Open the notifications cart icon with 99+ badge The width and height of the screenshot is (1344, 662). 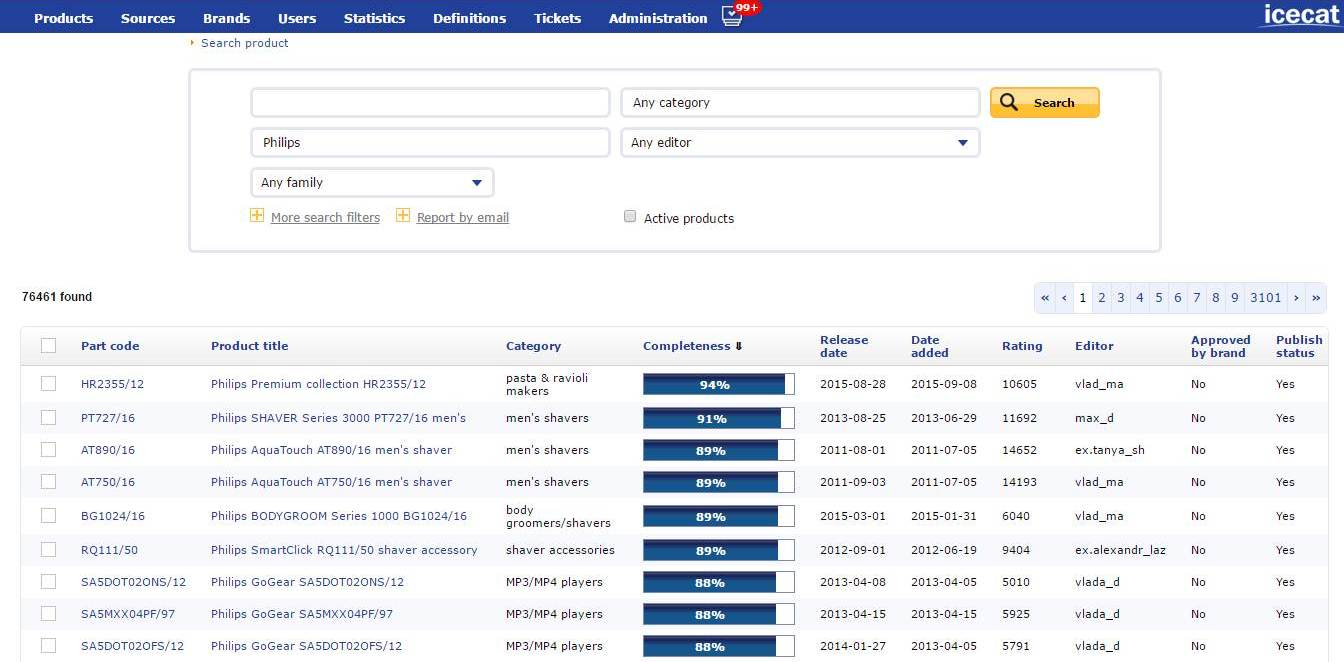(x=733, y=17)
